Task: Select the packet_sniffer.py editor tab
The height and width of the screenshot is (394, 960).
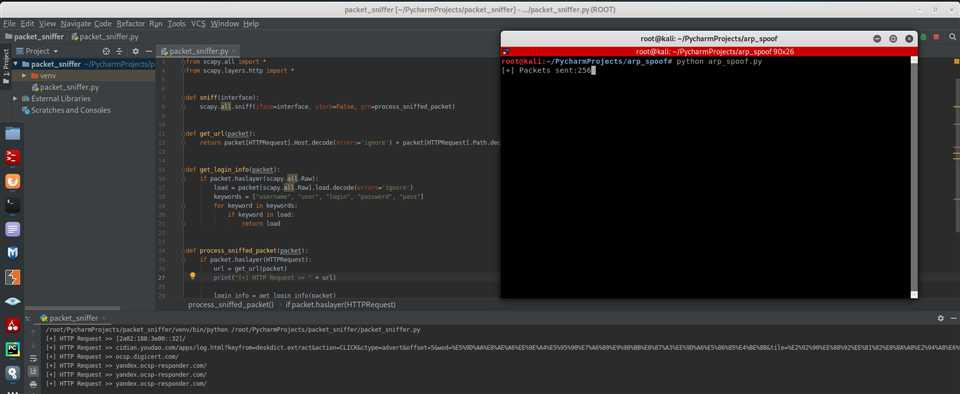Action: tap(198, 51)
